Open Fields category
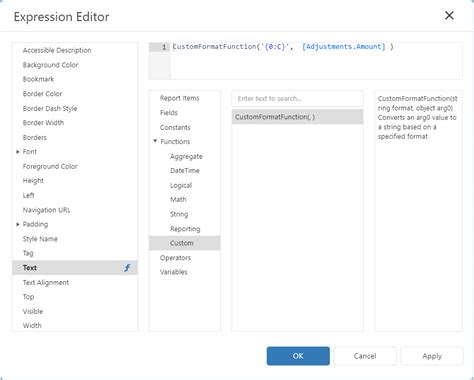The height and width of the screenshot is (380, 474). click(185, 113)
